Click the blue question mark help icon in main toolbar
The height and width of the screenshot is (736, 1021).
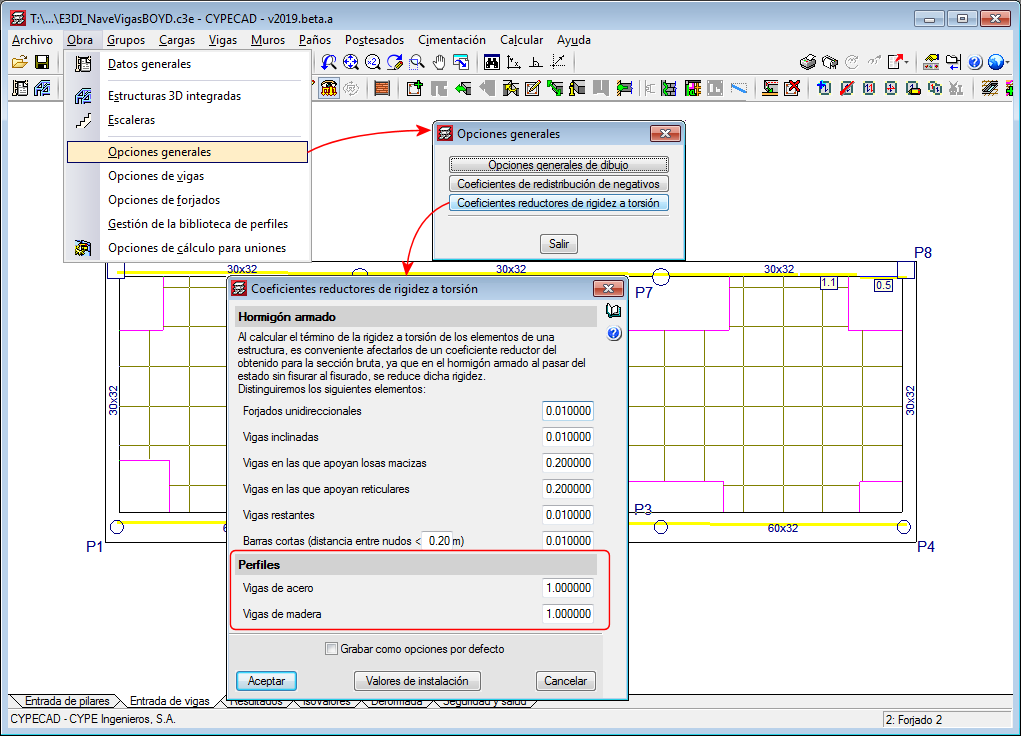(975, 63)
